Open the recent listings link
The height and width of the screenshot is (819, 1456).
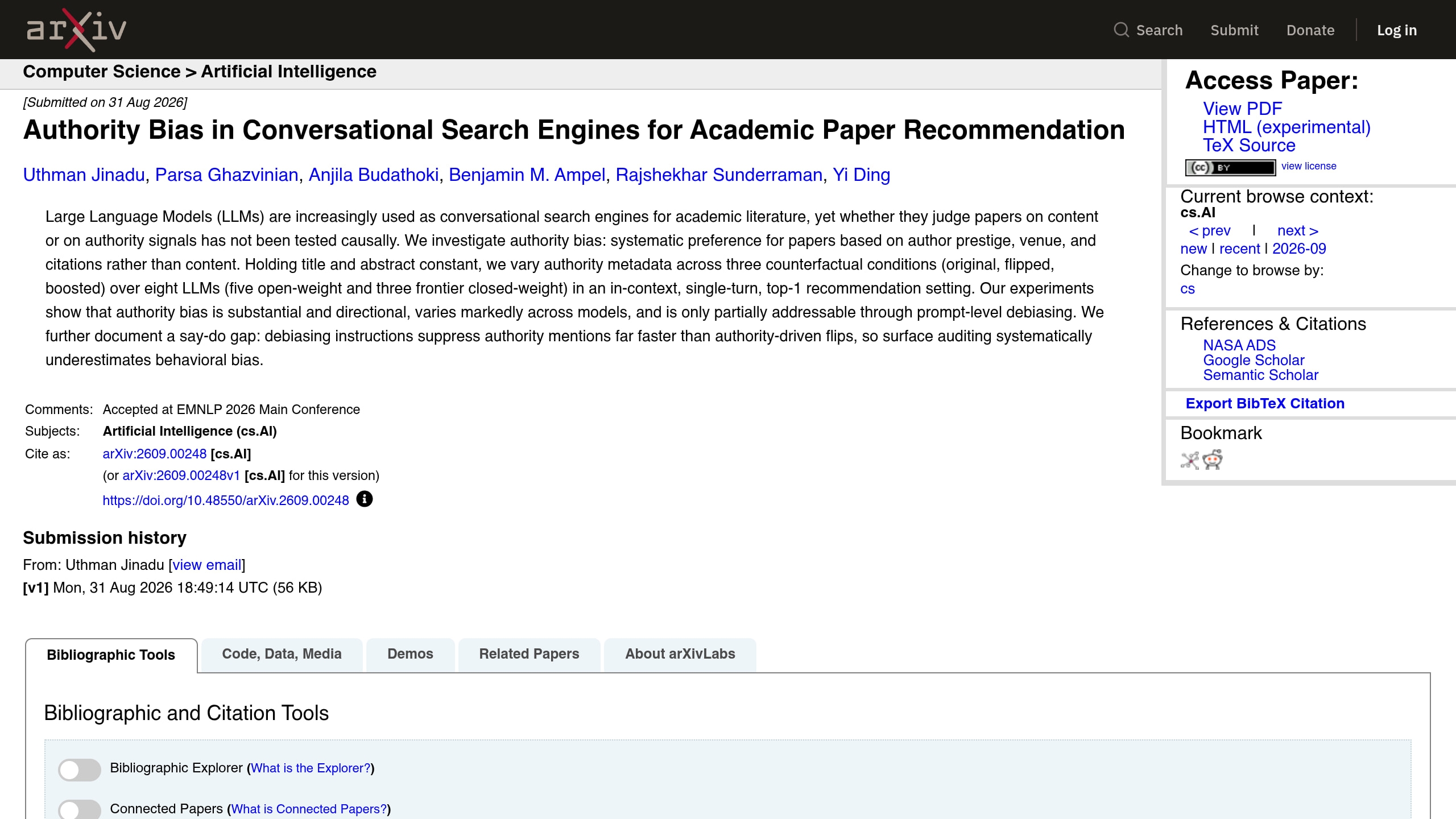(1240, 249)
